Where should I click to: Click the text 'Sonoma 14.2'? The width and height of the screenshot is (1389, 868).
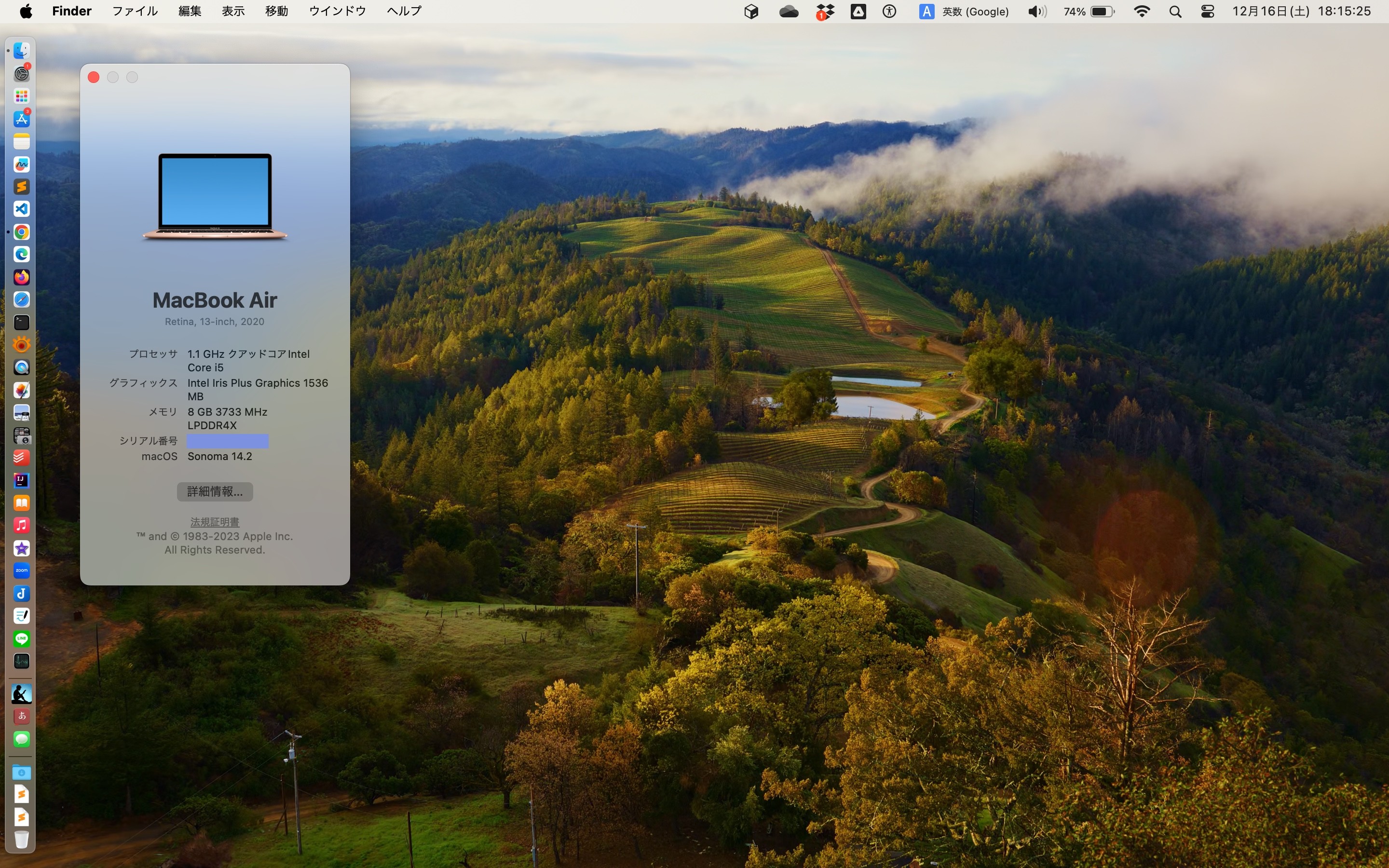[x=220, y=456]
